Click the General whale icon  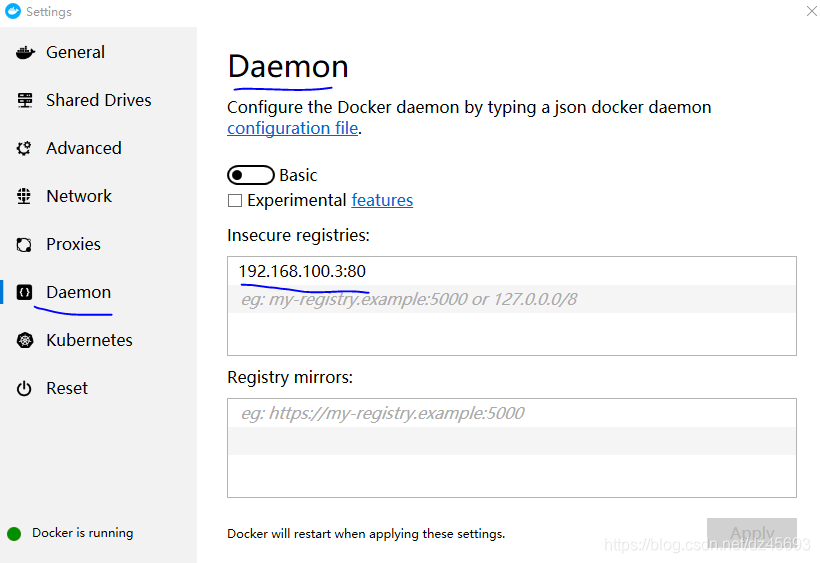pos(25,52)
